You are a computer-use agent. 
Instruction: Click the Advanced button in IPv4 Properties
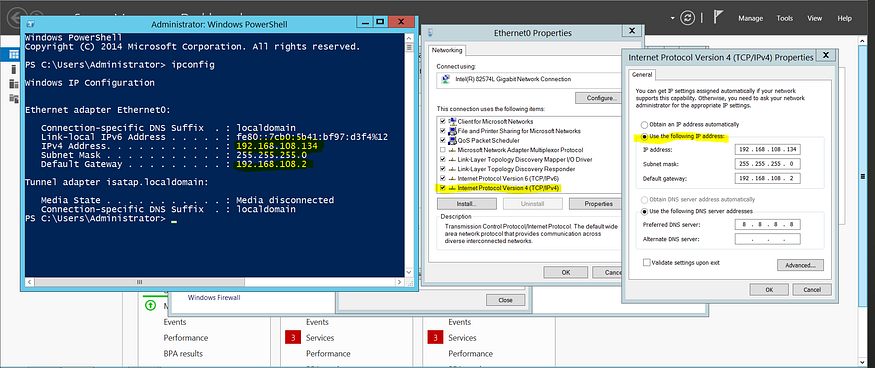point(800,265)
